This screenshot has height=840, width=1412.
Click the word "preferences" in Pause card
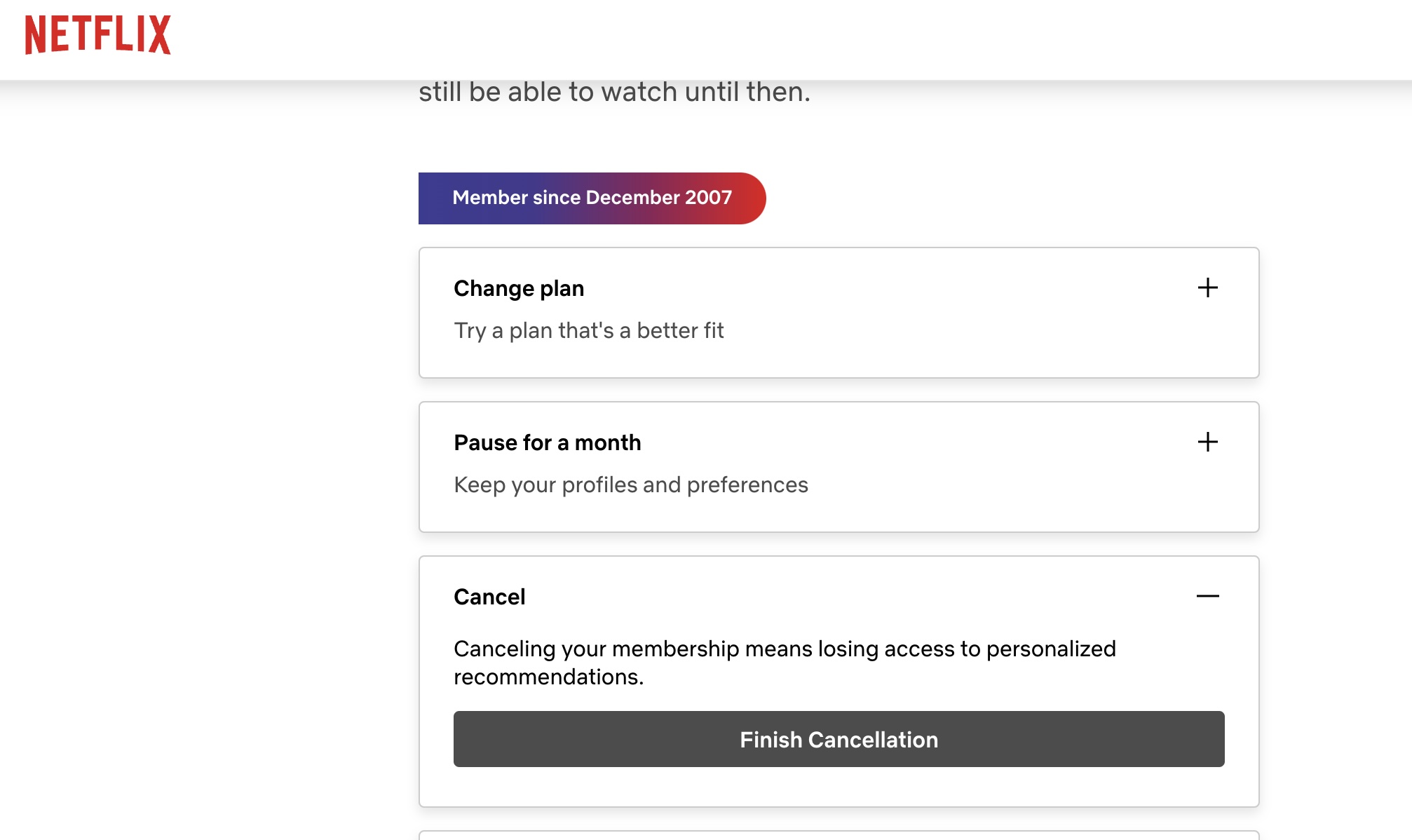[x=747, y=485]
